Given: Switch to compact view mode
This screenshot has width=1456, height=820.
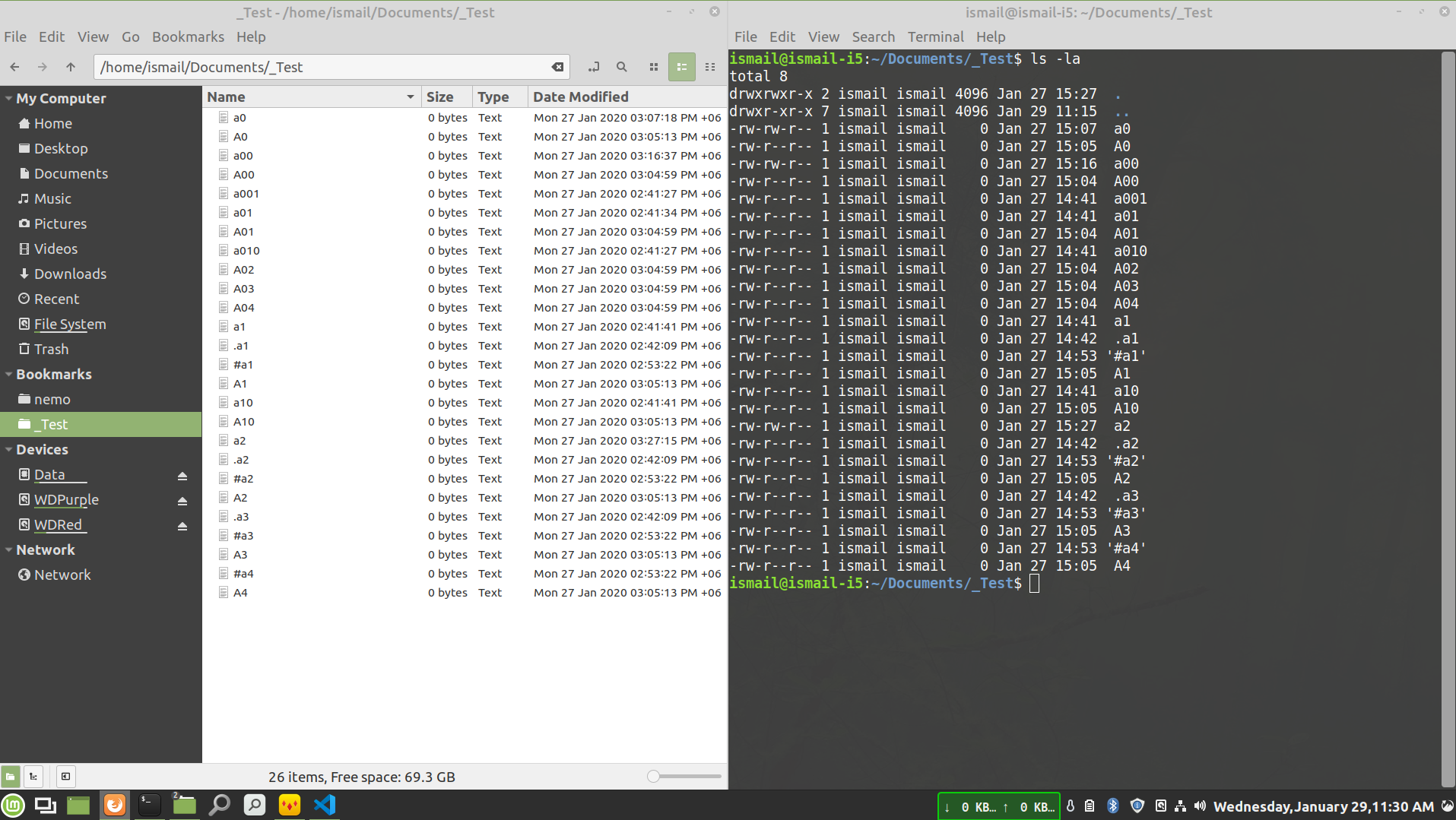Looking at the screenshot, I should click(x=710, y=67).
